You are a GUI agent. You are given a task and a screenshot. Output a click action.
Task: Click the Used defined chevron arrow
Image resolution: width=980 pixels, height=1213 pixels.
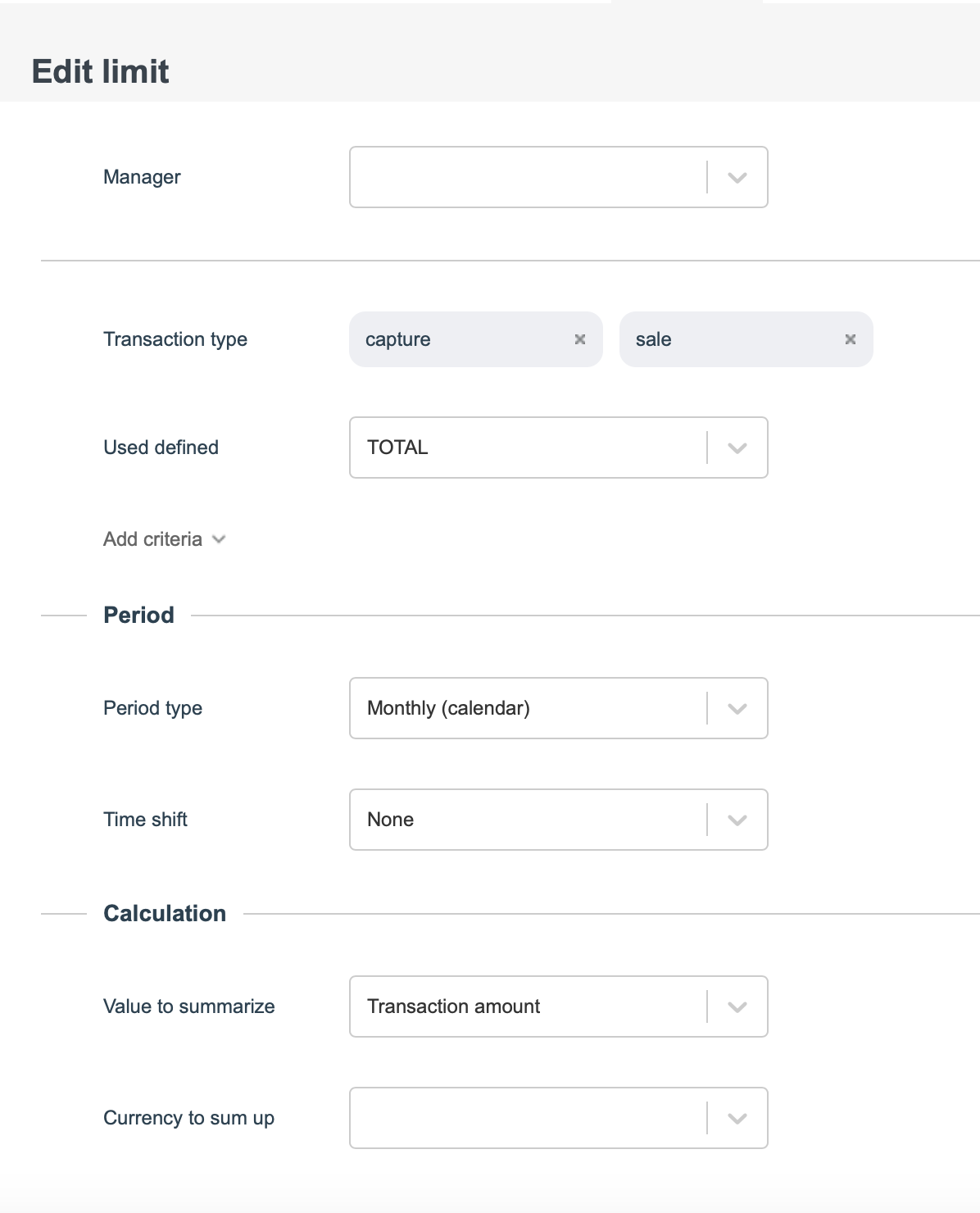737,448
